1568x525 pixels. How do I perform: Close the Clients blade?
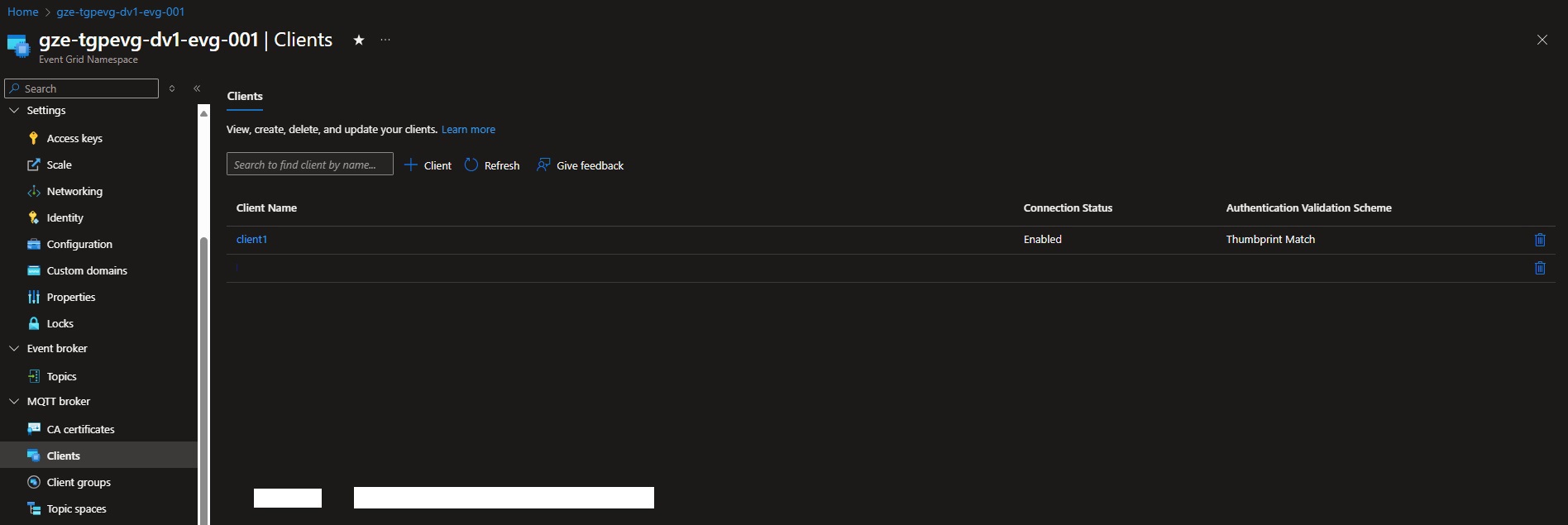click(1542, 40)
